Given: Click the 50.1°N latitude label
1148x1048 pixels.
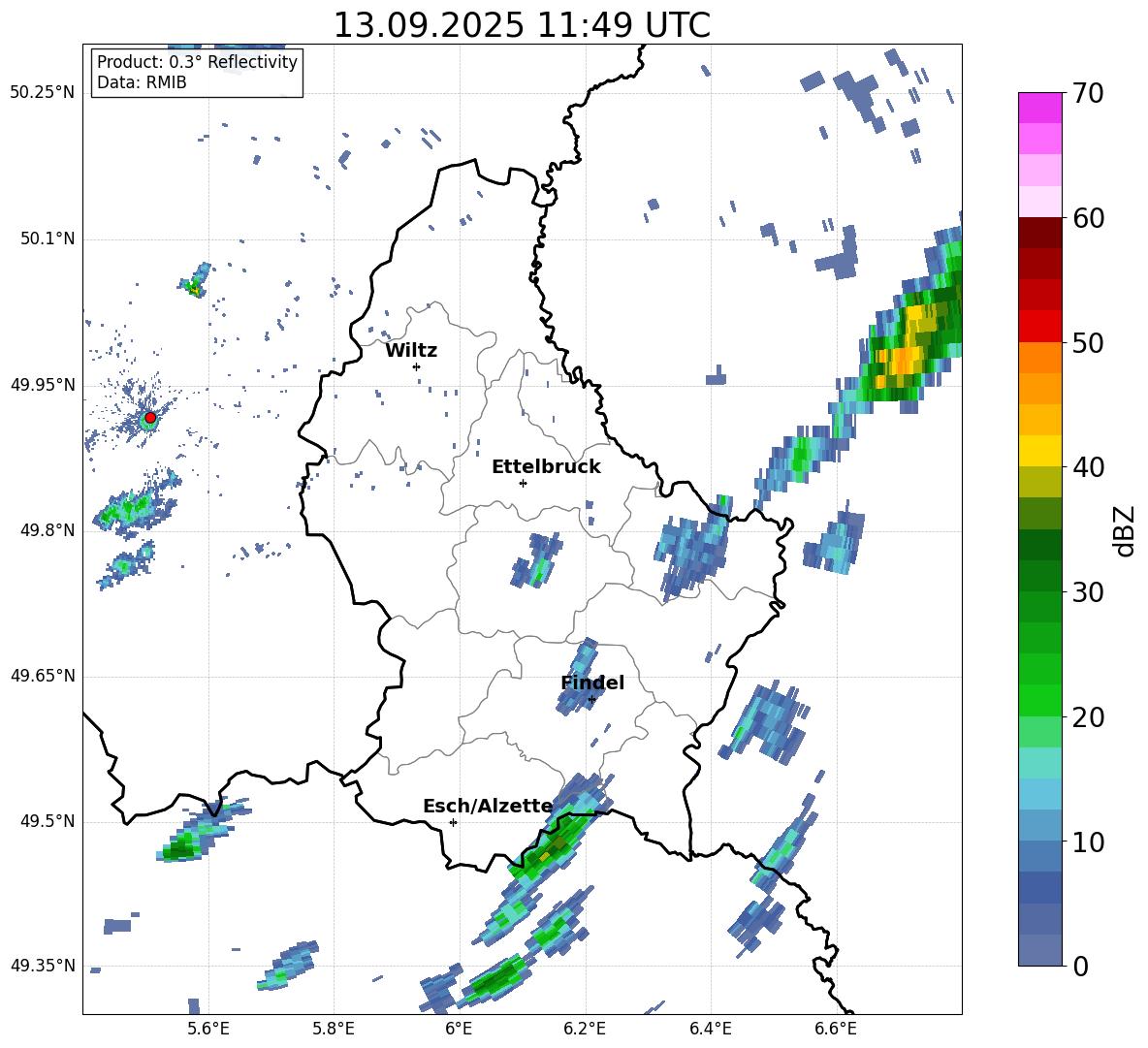Looking at the screenshot, I should point(48,238).
